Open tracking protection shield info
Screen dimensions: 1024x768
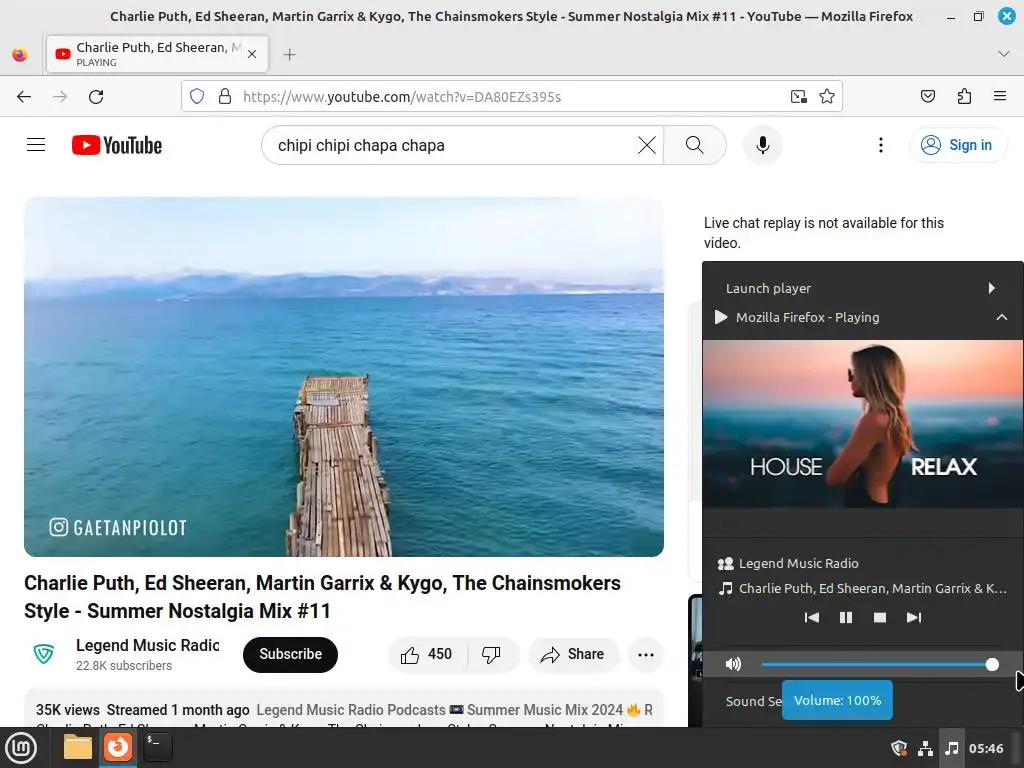pos(197,97)
